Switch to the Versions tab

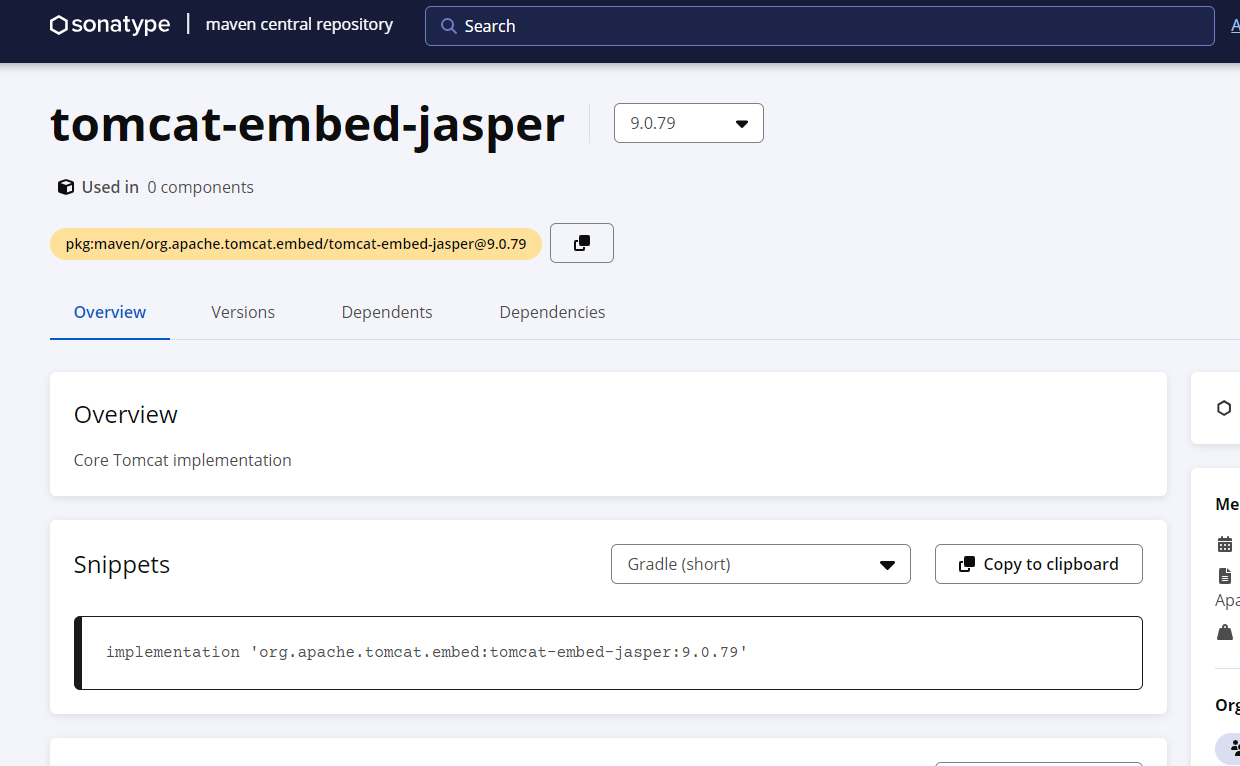(x=243, y=312)
